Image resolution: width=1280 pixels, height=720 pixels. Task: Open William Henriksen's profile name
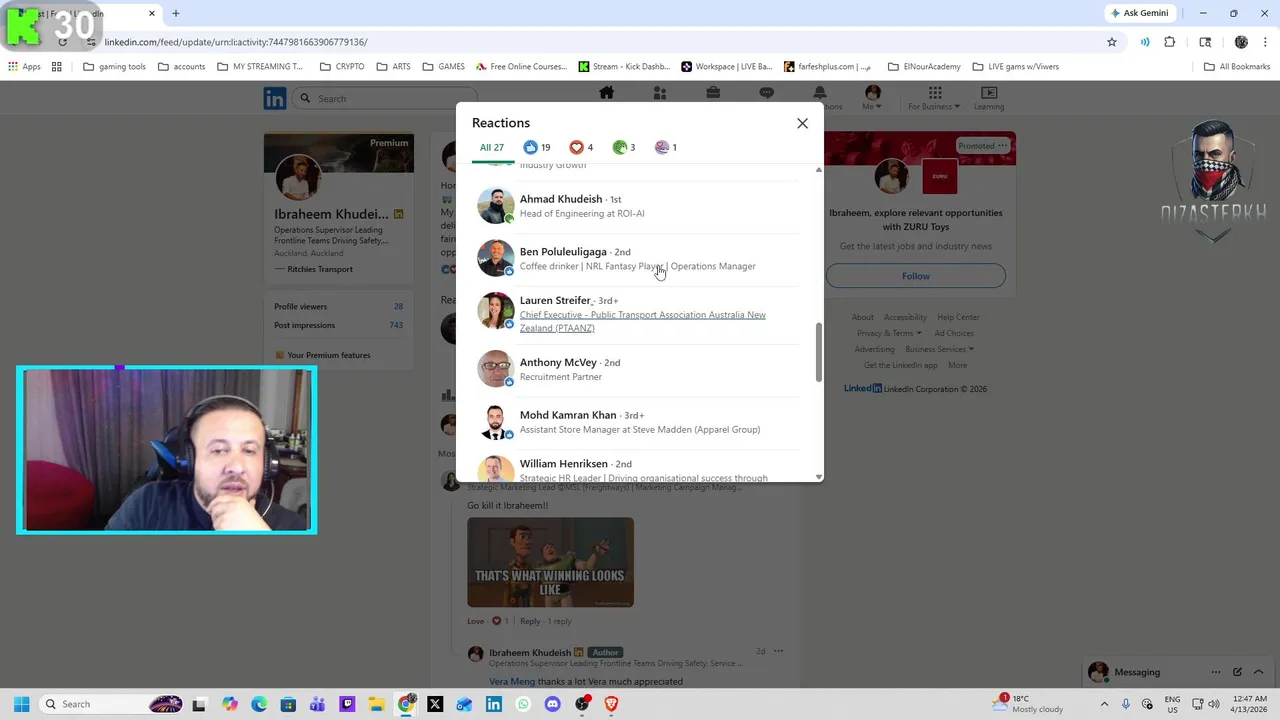click(x=563, y=464)
